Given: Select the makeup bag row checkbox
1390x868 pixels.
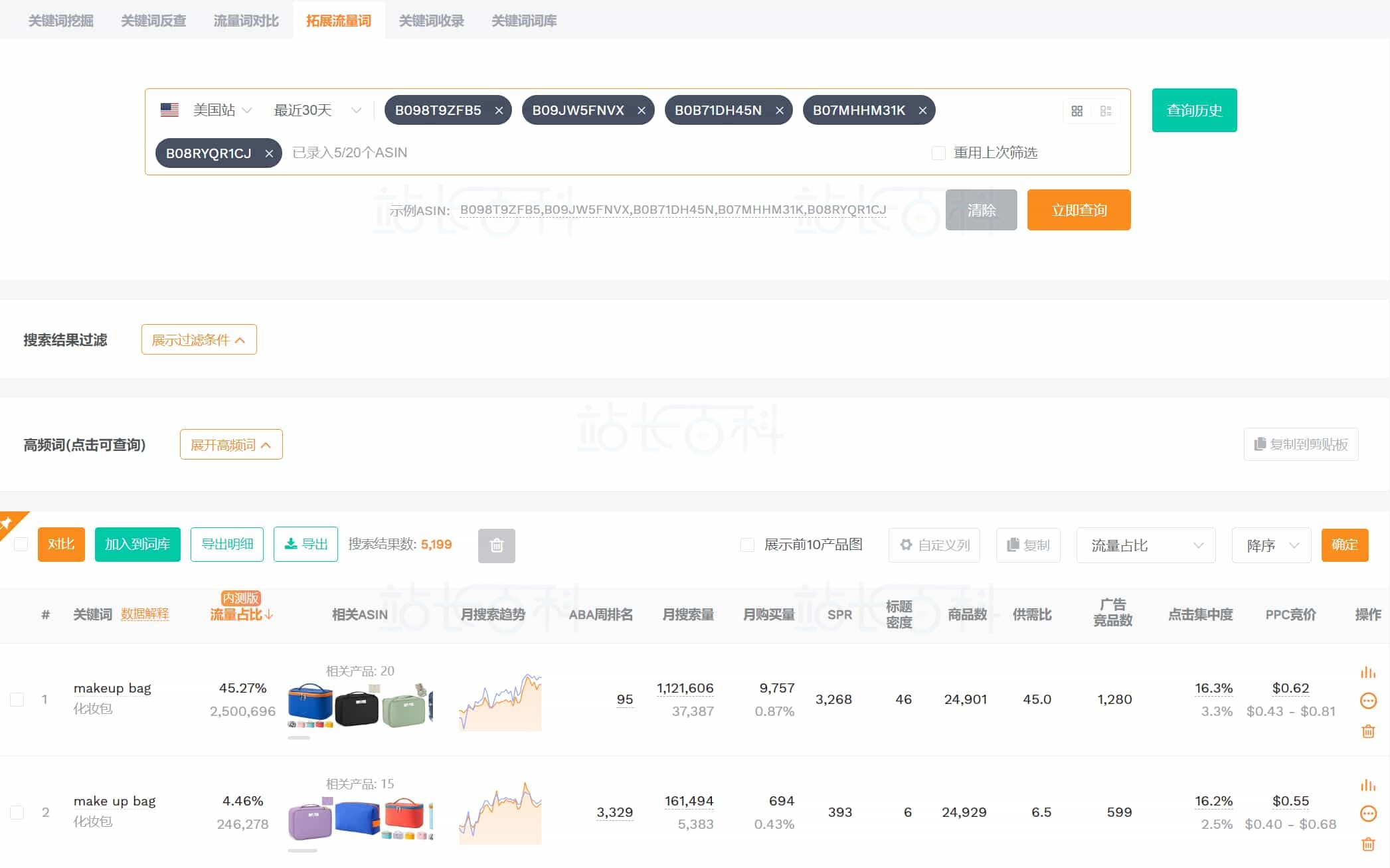Looking at the screenshot, I should tap(17, 699).
